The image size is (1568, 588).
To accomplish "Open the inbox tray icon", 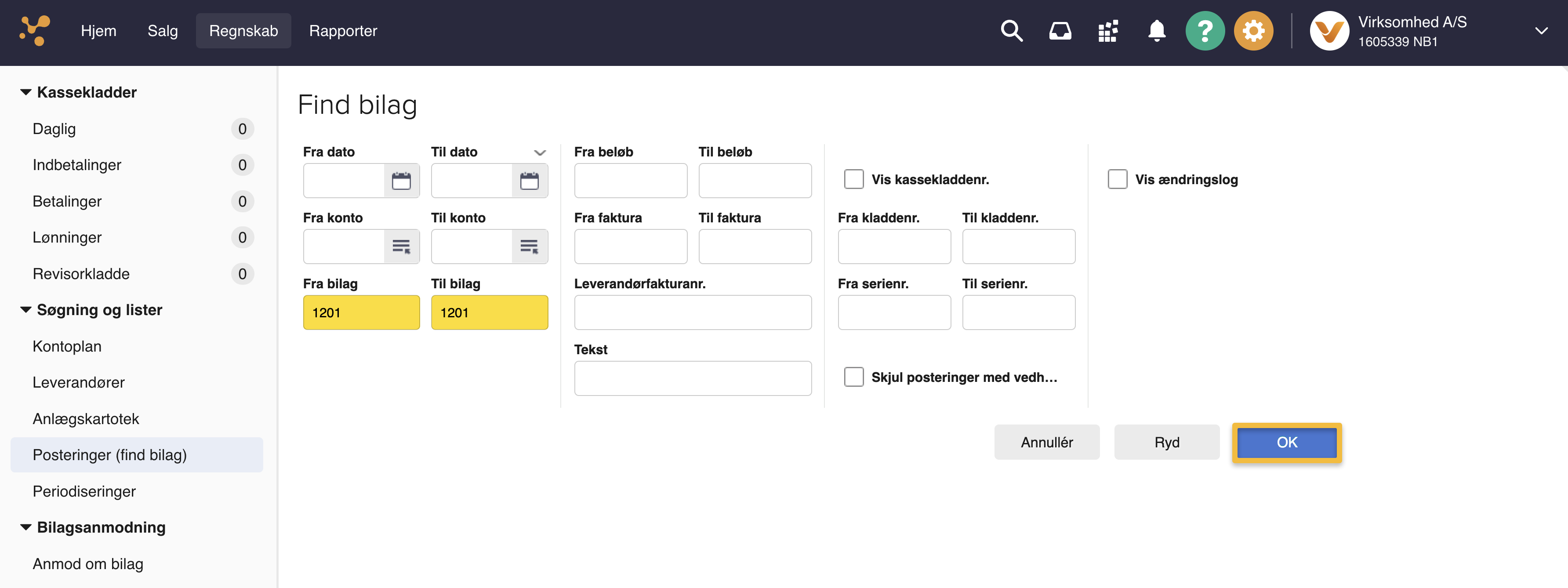I will point(1060,30).
